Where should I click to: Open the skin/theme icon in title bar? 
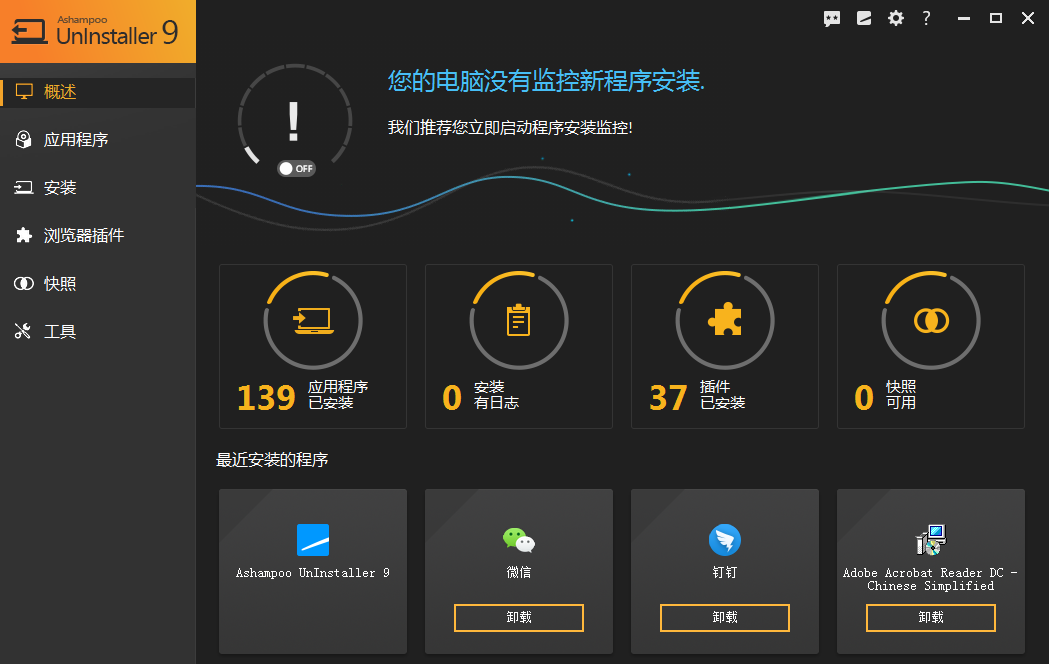click(x=864, y=19)
